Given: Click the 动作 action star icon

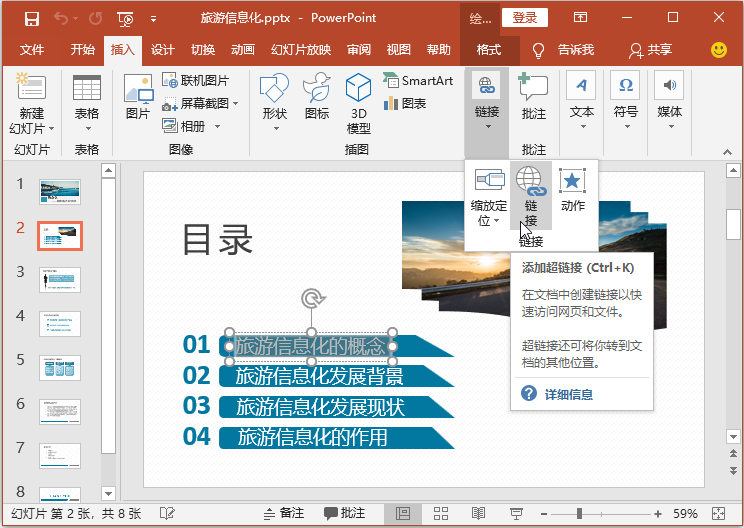Looking at the screenshot, I should click(573, 189).
